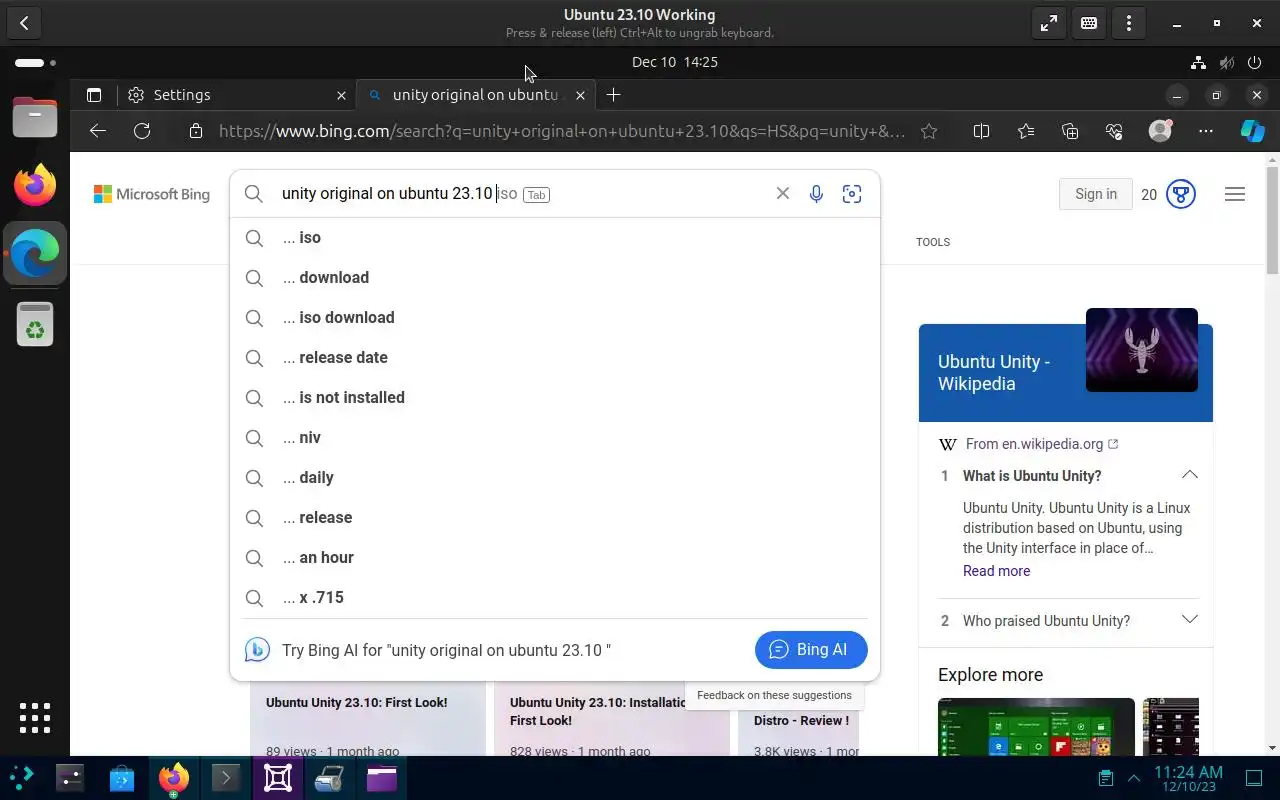Expand host system tray arrow
The height and width of the screenshot is (800, 1280).
tap(1134, 778)
